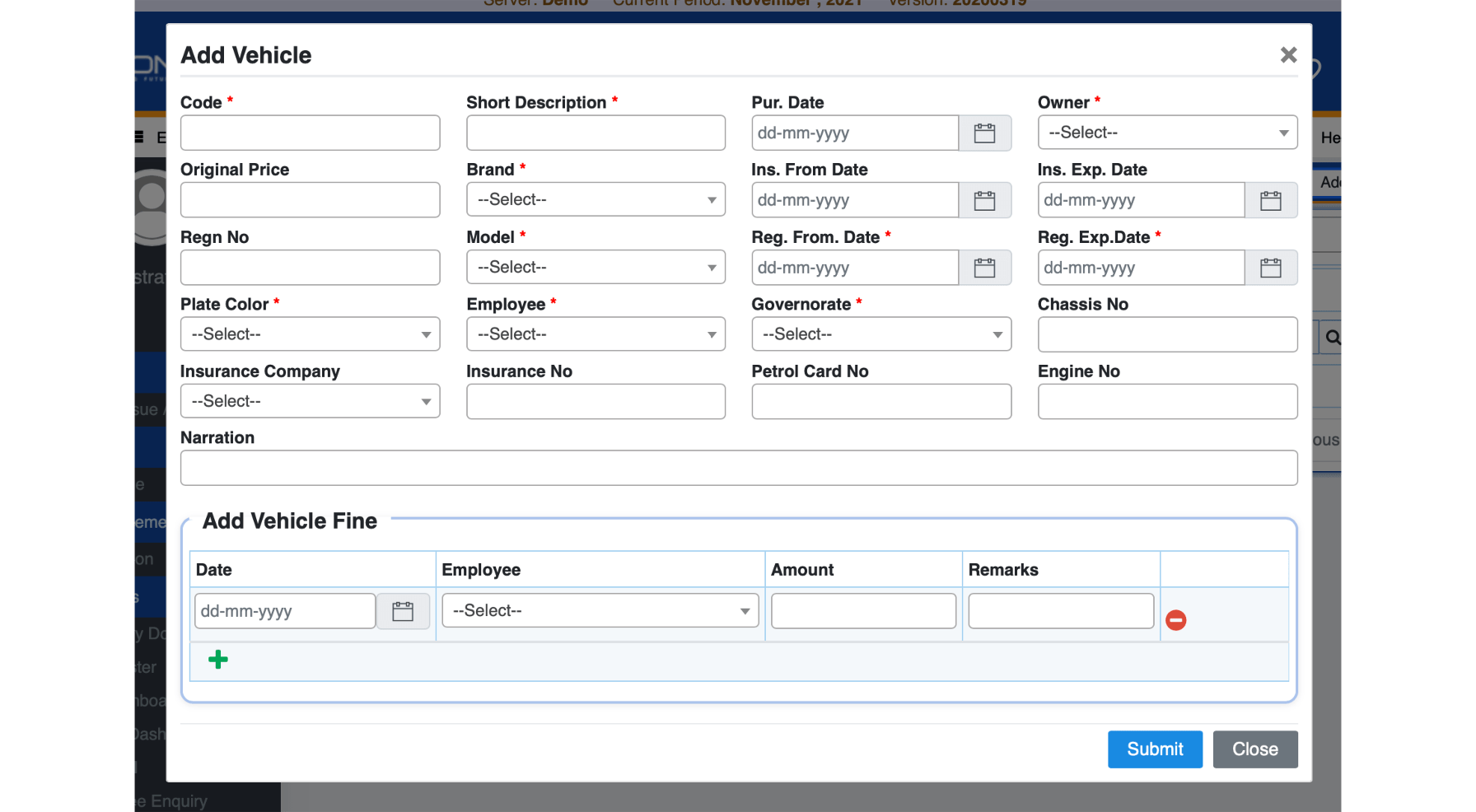The height and width of the screenshot is (812, 1476).
Task: Click the Close button
Action: (1255, 749)
